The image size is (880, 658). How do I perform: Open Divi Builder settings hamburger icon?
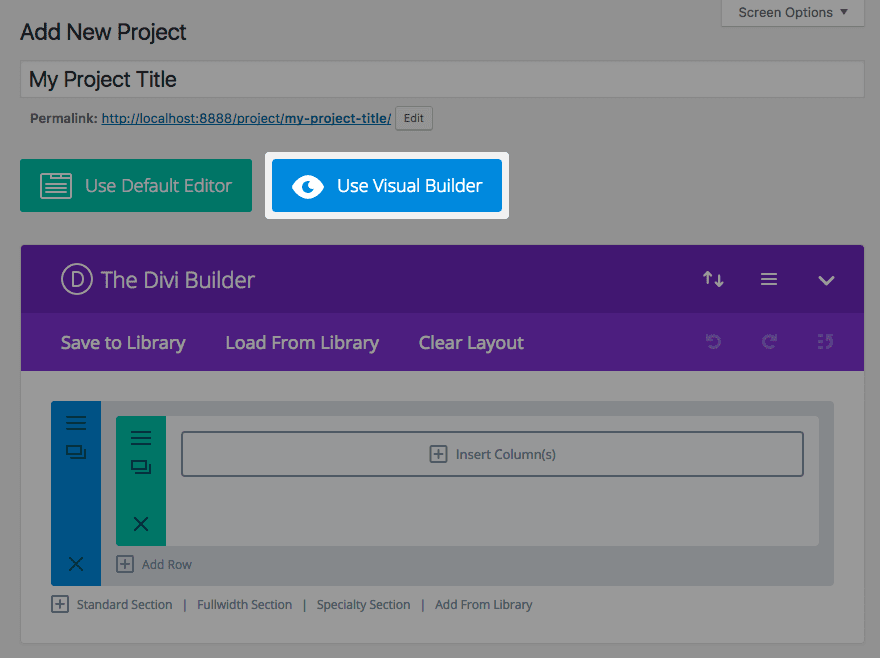pos(769,280)
